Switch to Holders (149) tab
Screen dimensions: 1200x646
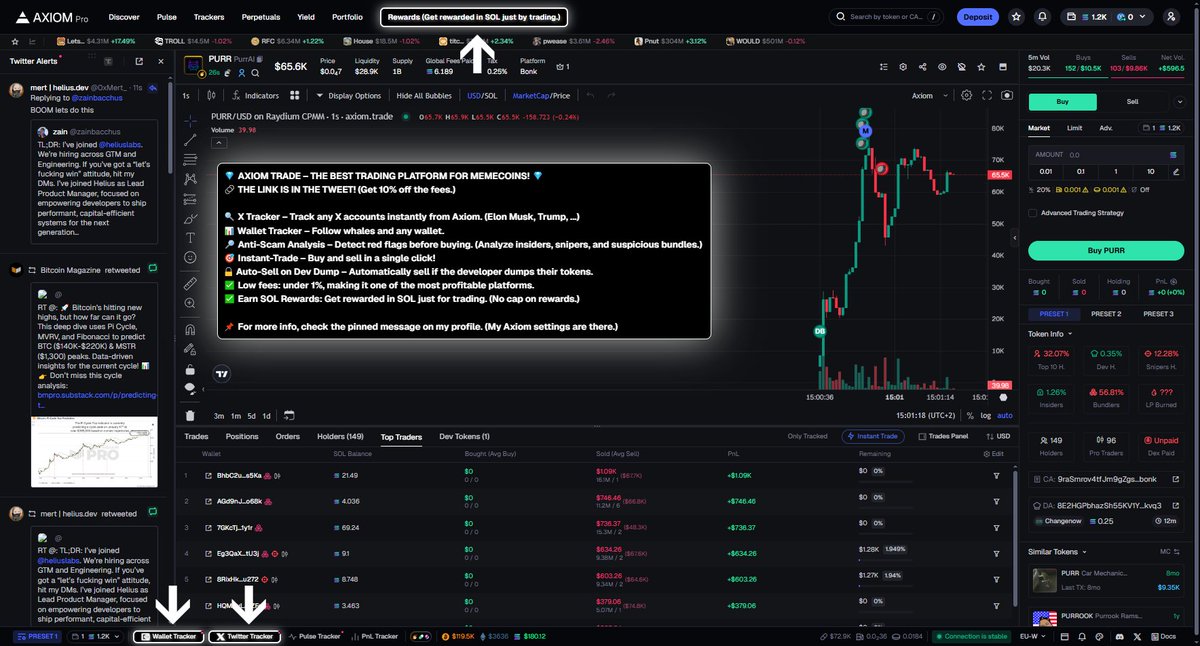340,436
